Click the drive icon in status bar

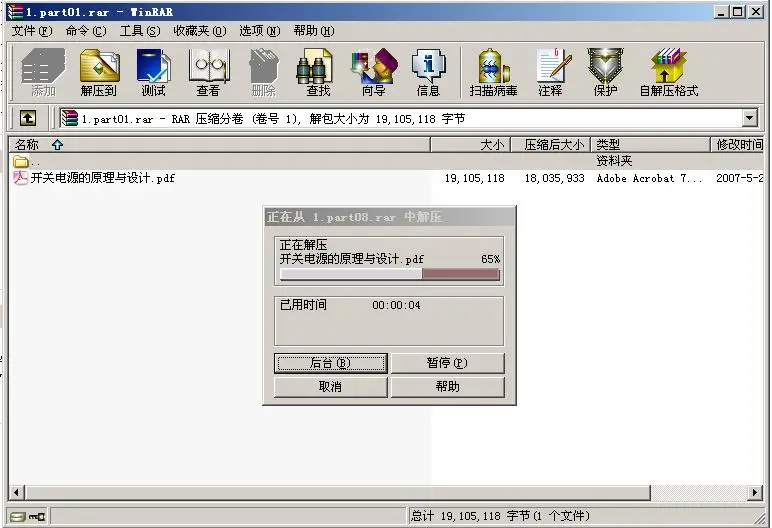coord(18,516)
